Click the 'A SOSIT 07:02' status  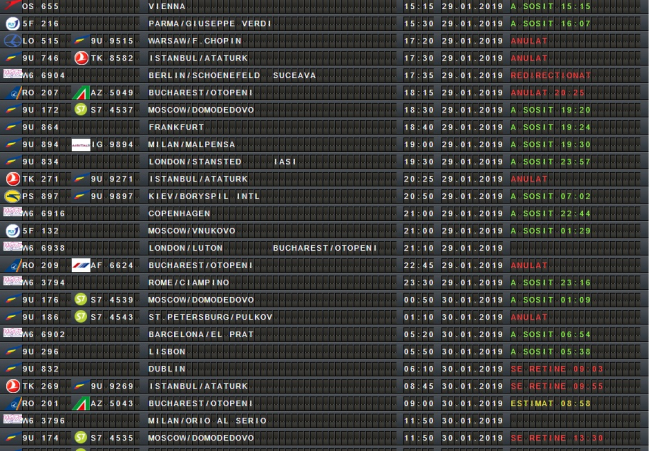[x=551, y=196]
